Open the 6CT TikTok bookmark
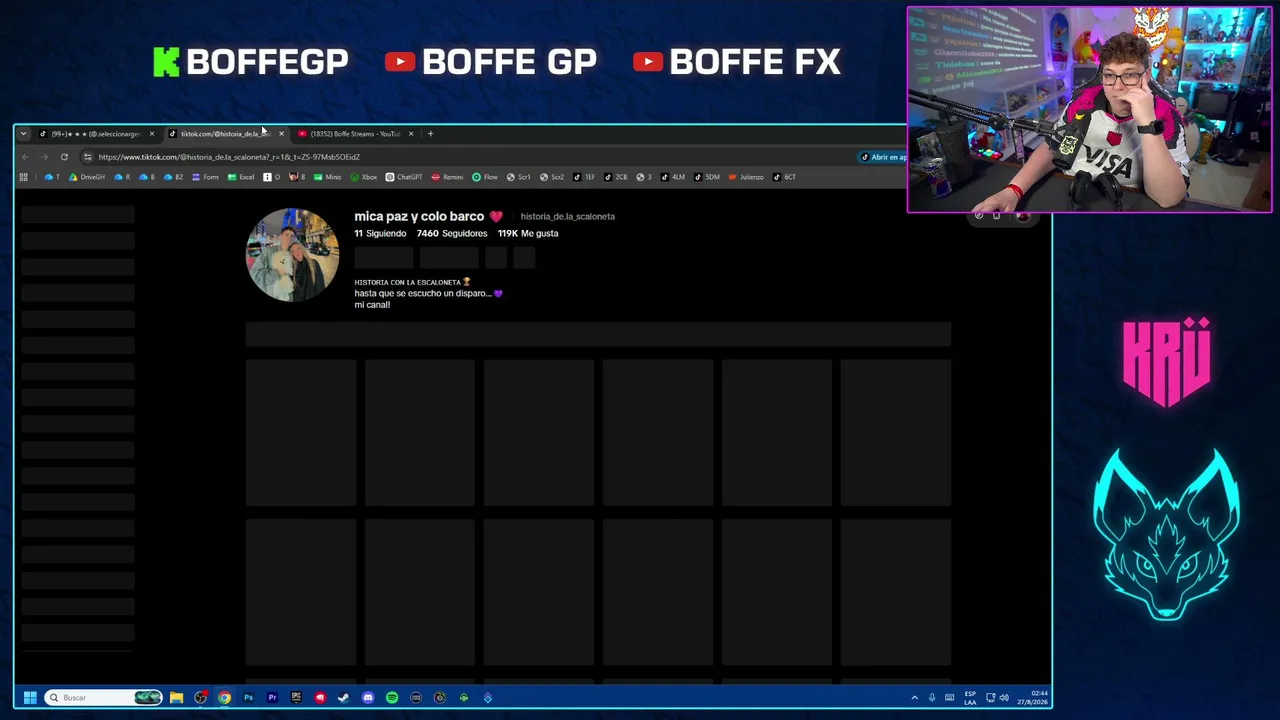Screen dimensions: 1280x720 pos(784,177)
